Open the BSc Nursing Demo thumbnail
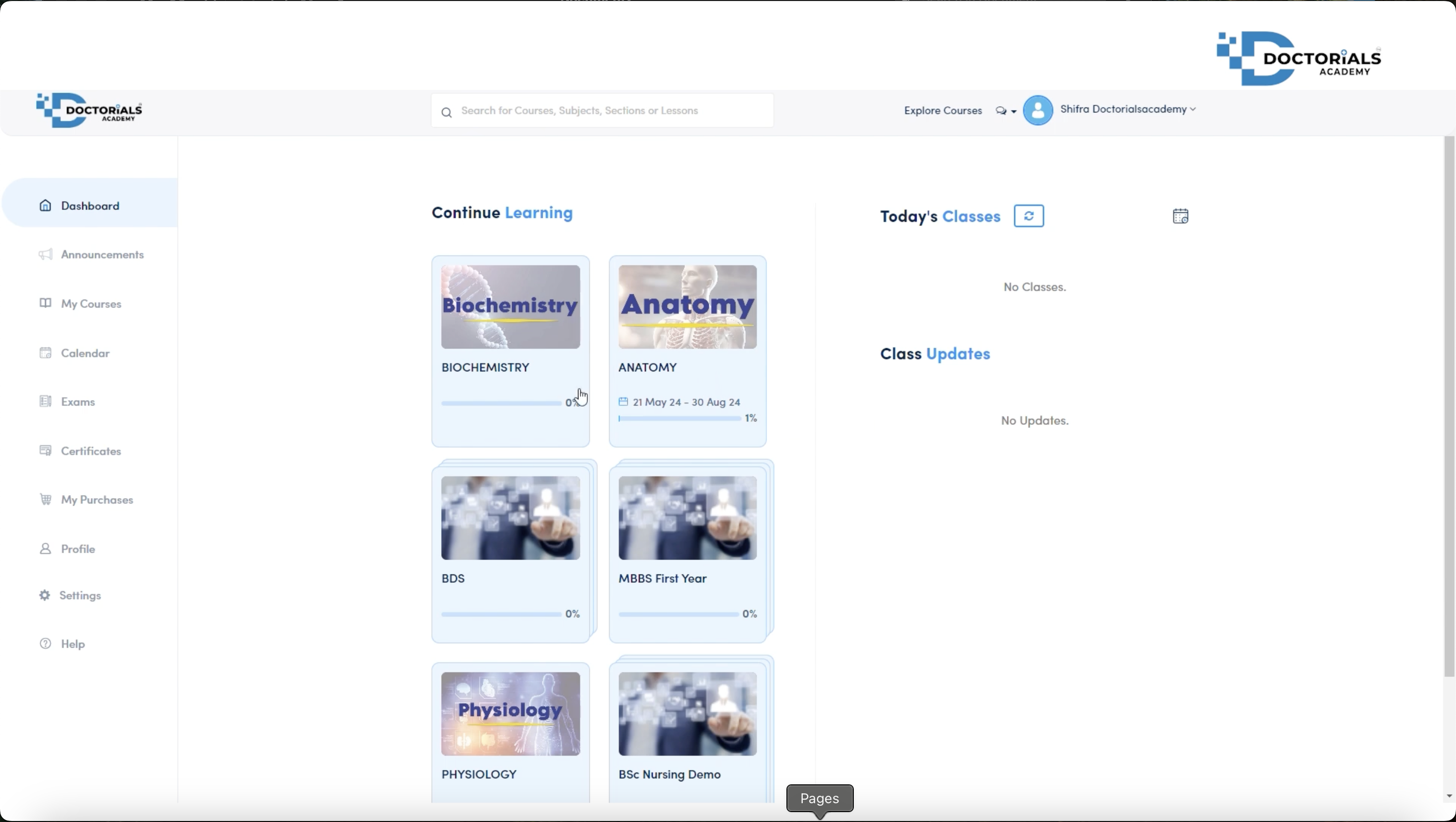This screenshot has width=1456, height=822. point(687,714)
